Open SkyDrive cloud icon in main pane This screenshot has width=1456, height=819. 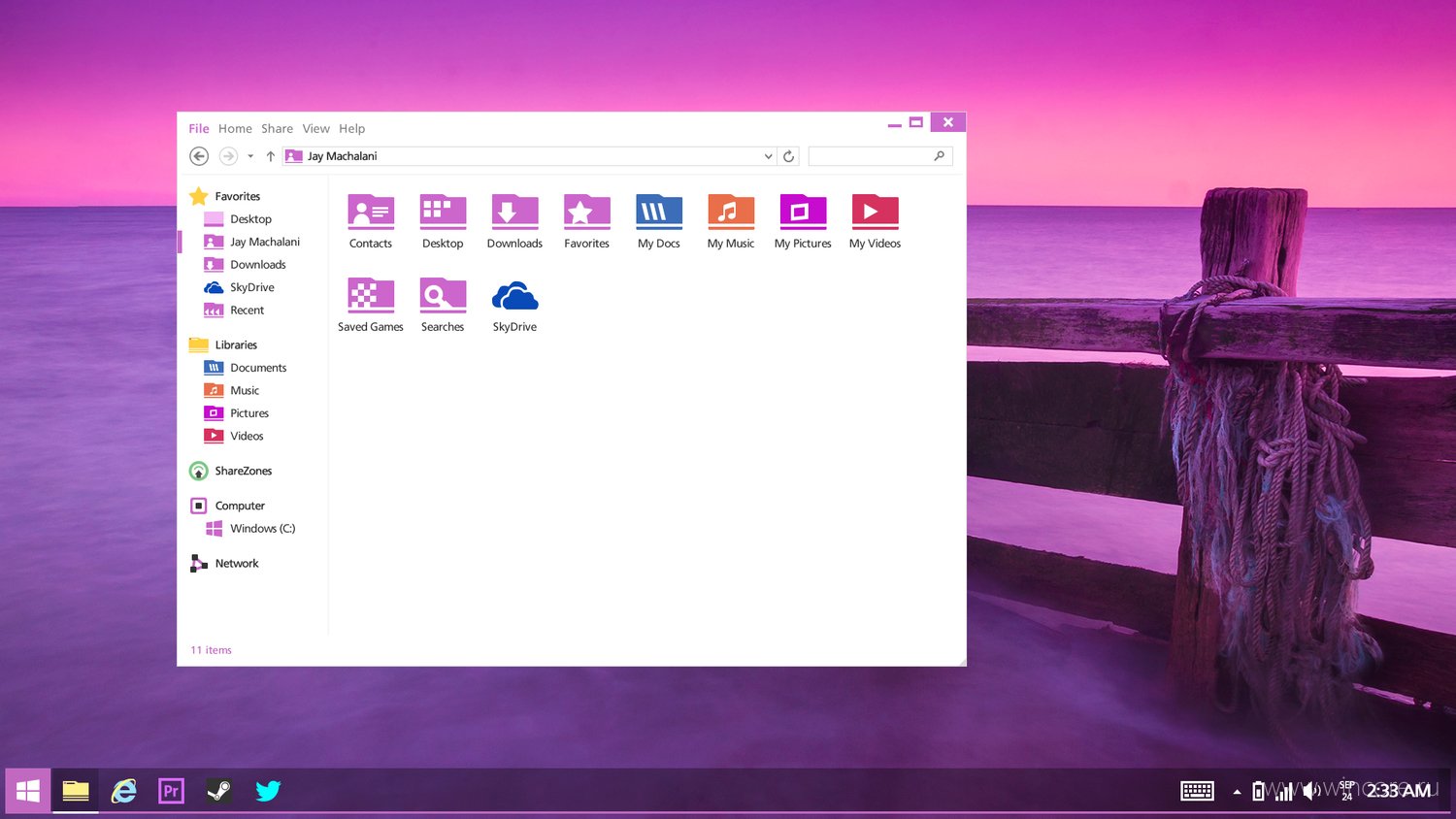tap(514, 295)
